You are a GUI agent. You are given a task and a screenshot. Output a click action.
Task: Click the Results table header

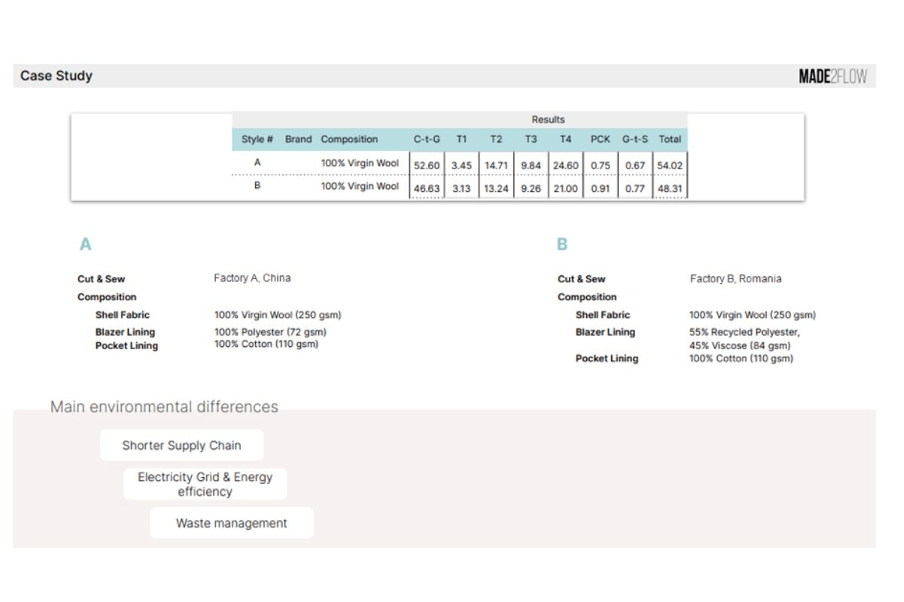pyautogui.click(x=547, y=120)
